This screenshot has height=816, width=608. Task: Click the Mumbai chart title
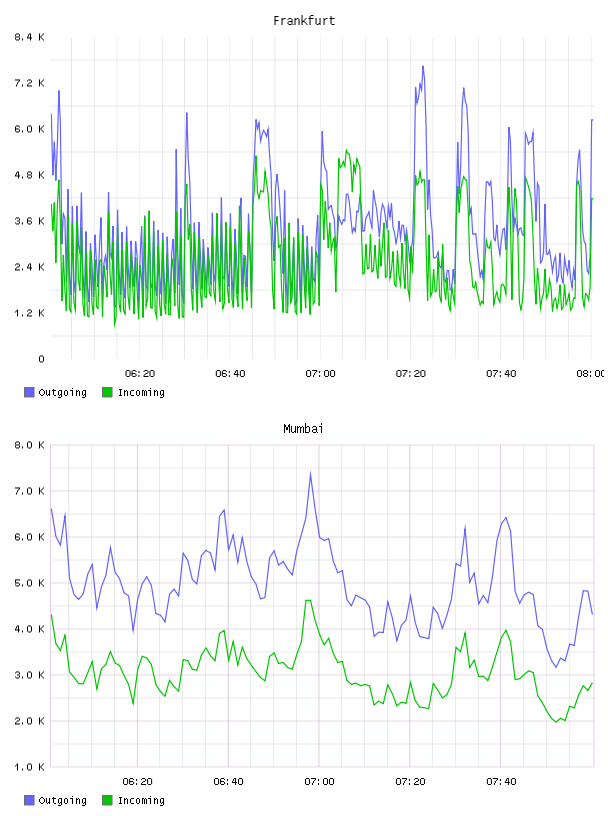coord(303,429)
